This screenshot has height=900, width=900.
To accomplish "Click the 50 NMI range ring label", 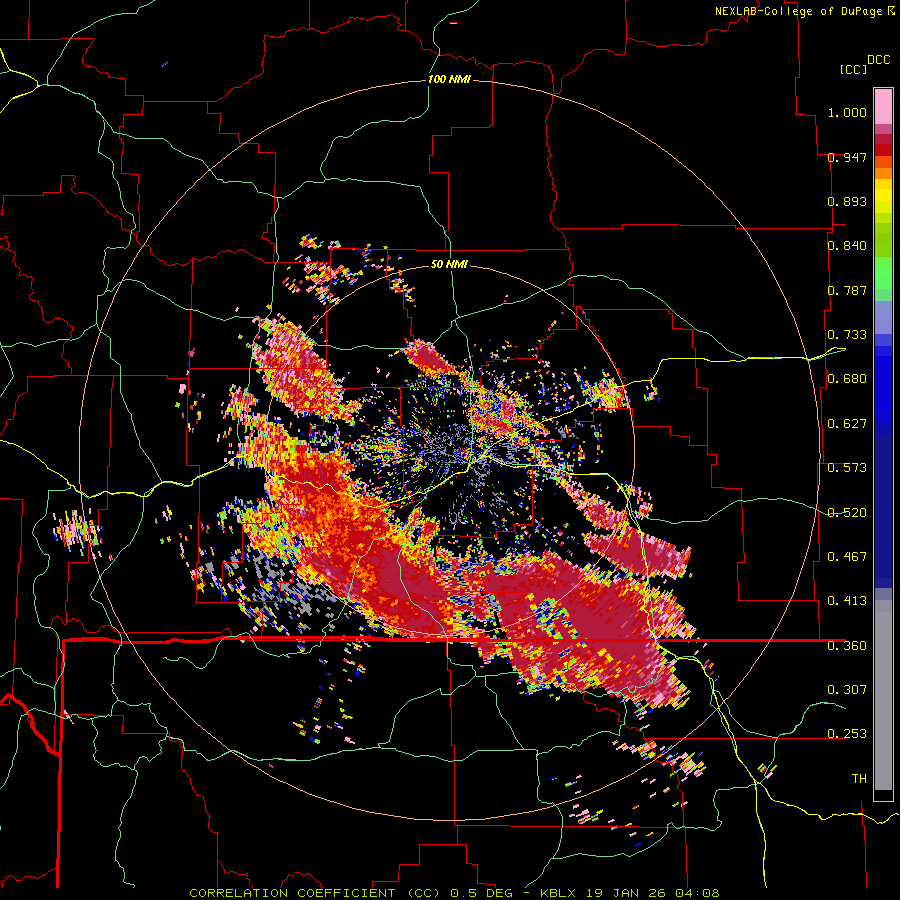I will (x=449, y=264).
